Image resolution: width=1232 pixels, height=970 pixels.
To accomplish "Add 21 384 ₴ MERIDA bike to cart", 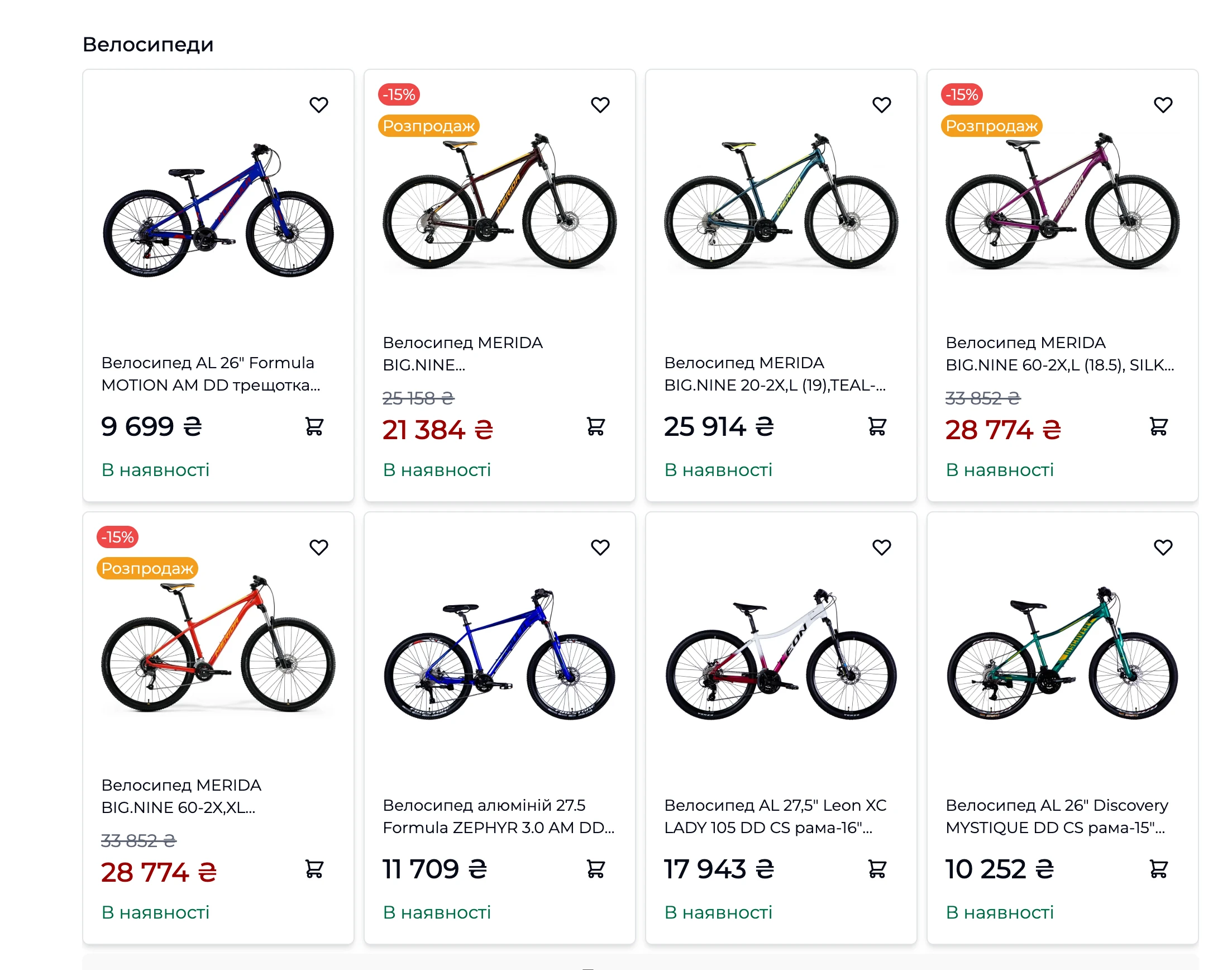I will click(x=595, y=426).
